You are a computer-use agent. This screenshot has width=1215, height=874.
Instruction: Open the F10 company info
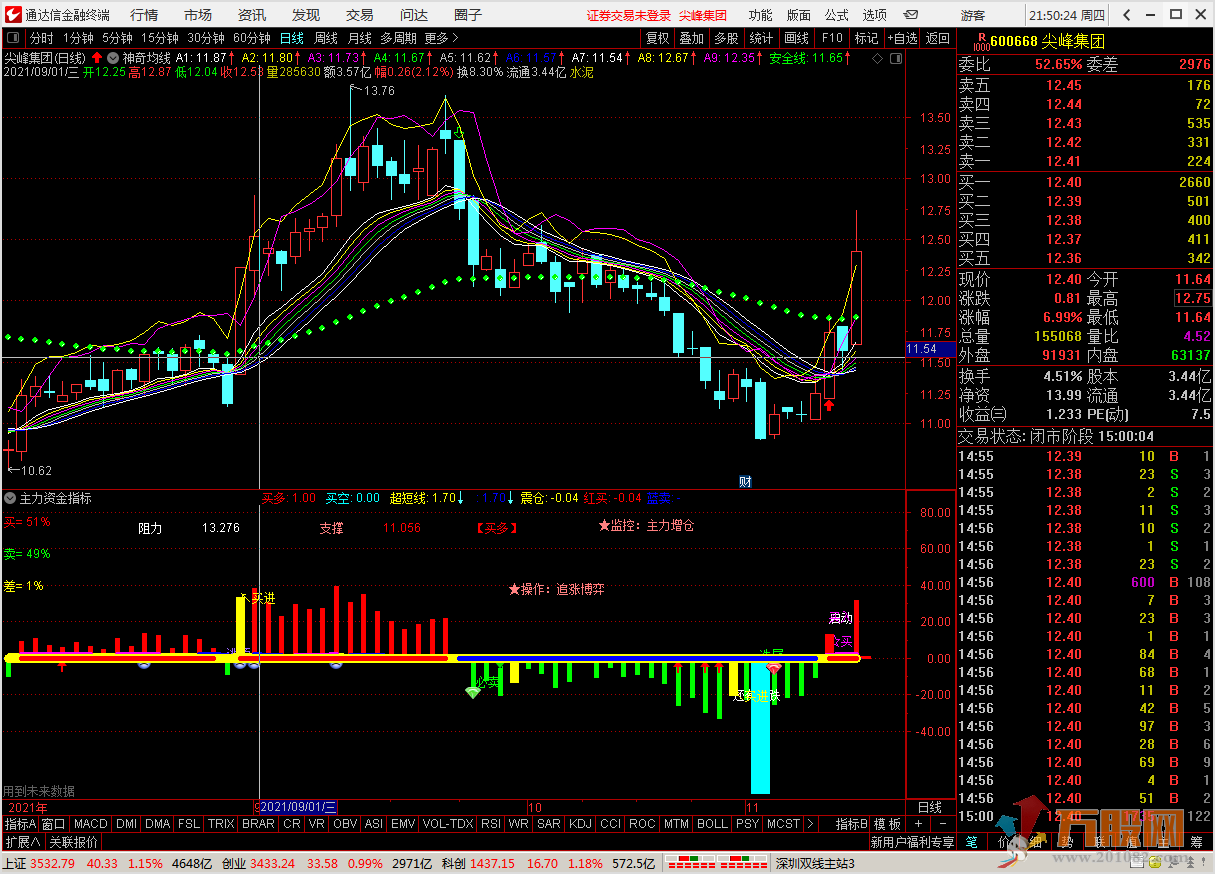tap(831, 39)
